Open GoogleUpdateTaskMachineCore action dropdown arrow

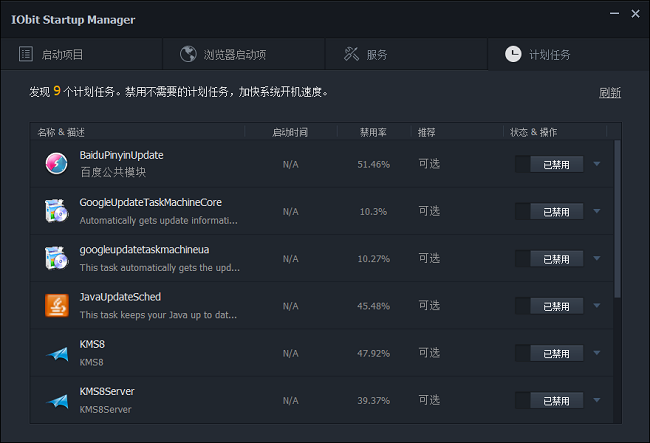point(597,211)
